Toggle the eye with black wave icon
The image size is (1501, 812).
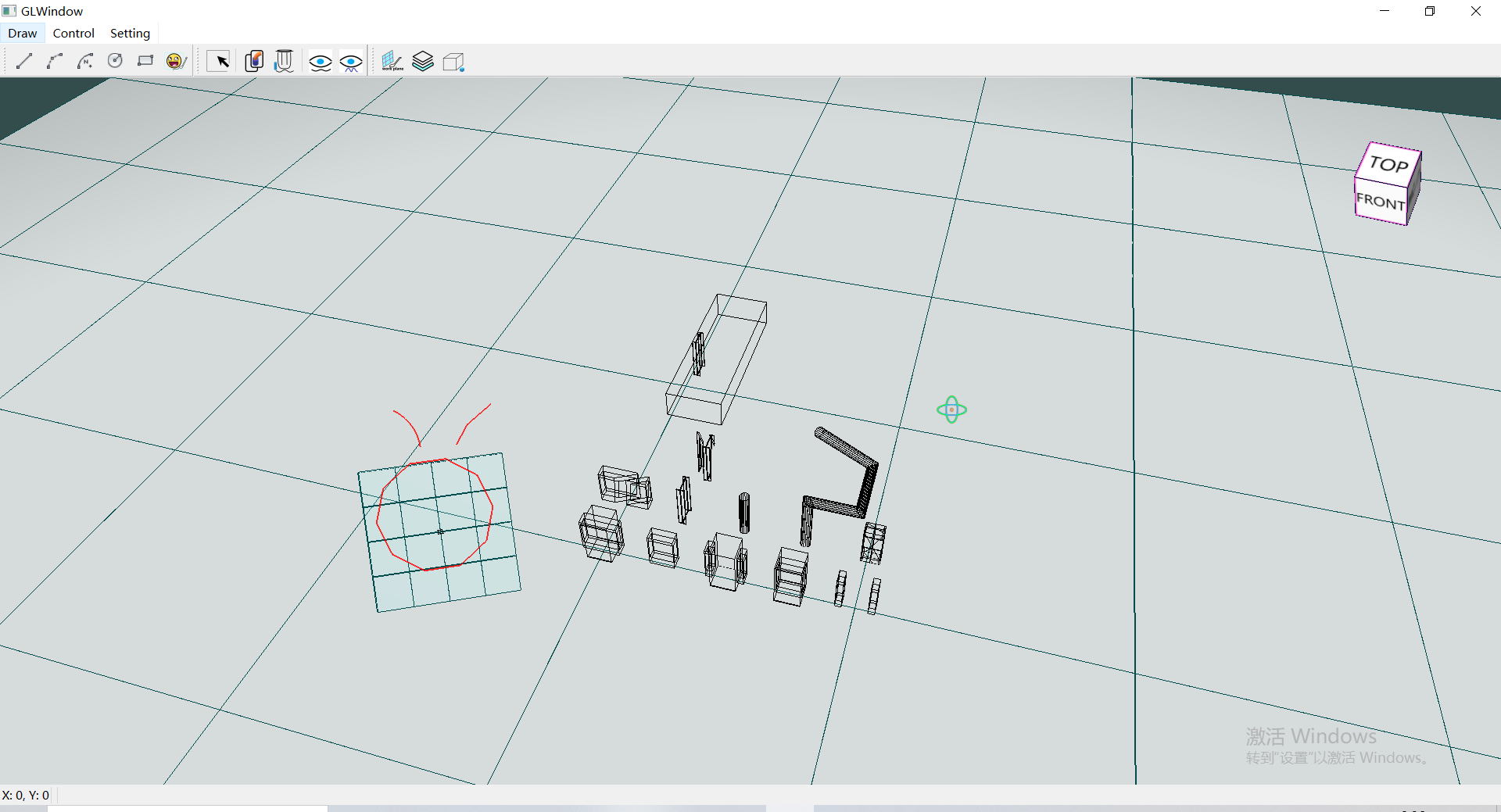(x=321, y=62)
